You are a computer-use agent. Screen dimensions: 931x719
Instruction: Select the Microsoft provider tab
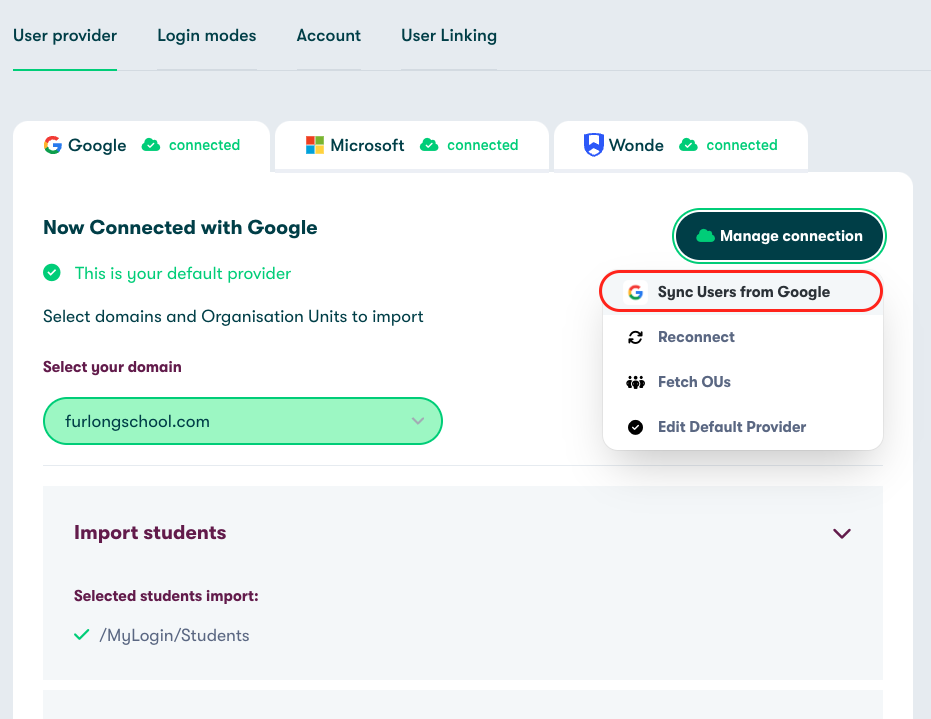pyautogui.click(x=411, y=145)
